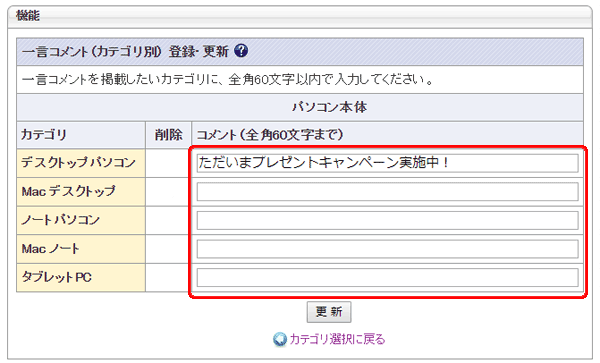Focus the デスクトップパソコン comment field

[x=387, y=163]
